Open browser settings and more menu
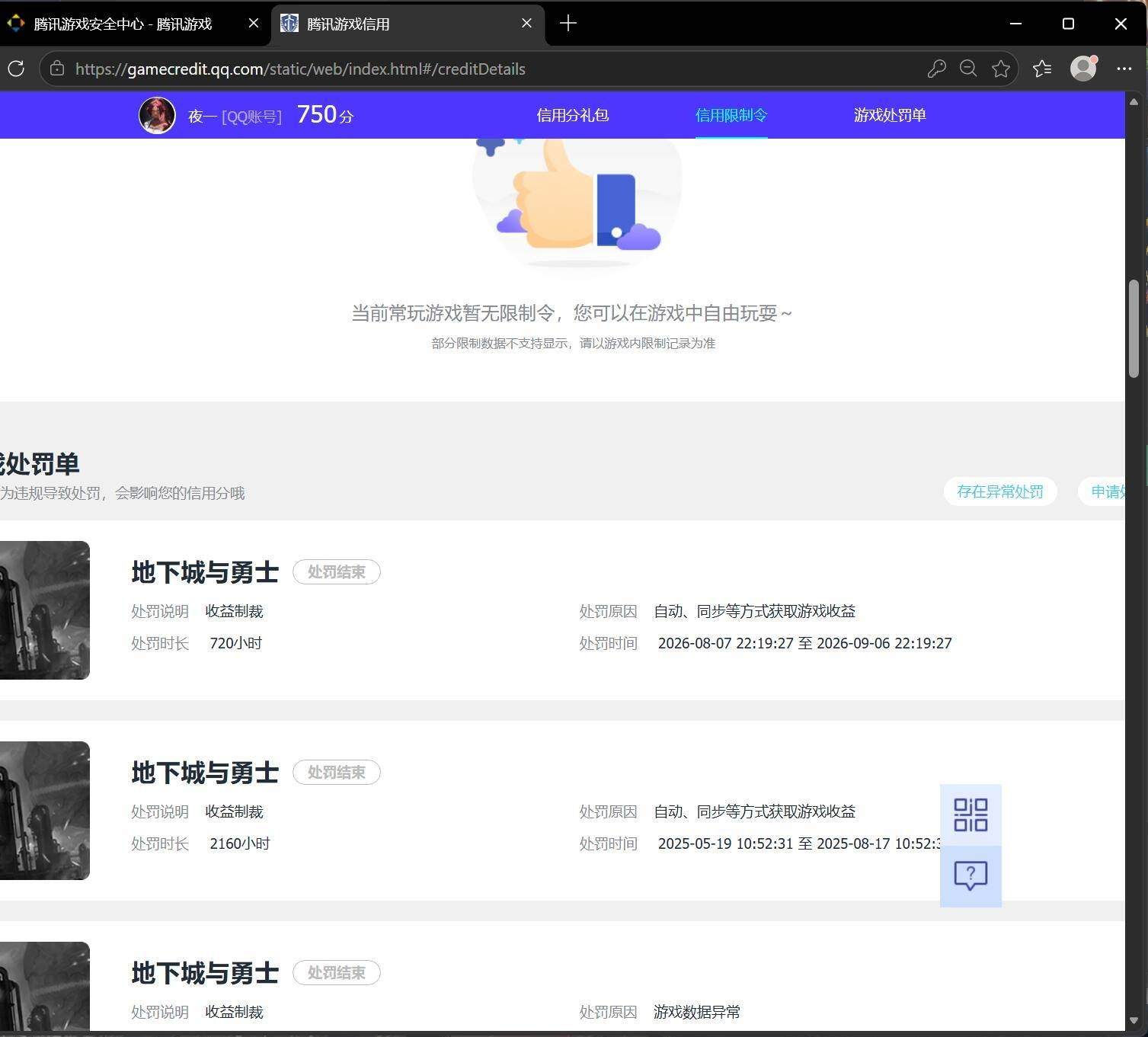Image resolution: width=1148 pixels, height=1037 pixels. pos(1124,69)
